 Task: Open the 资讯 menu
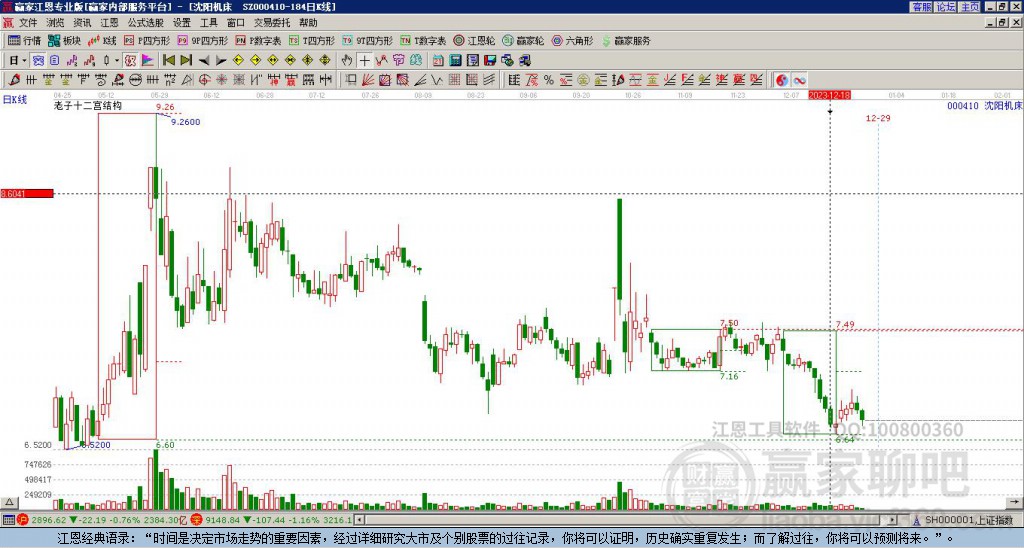coord(82,23)
